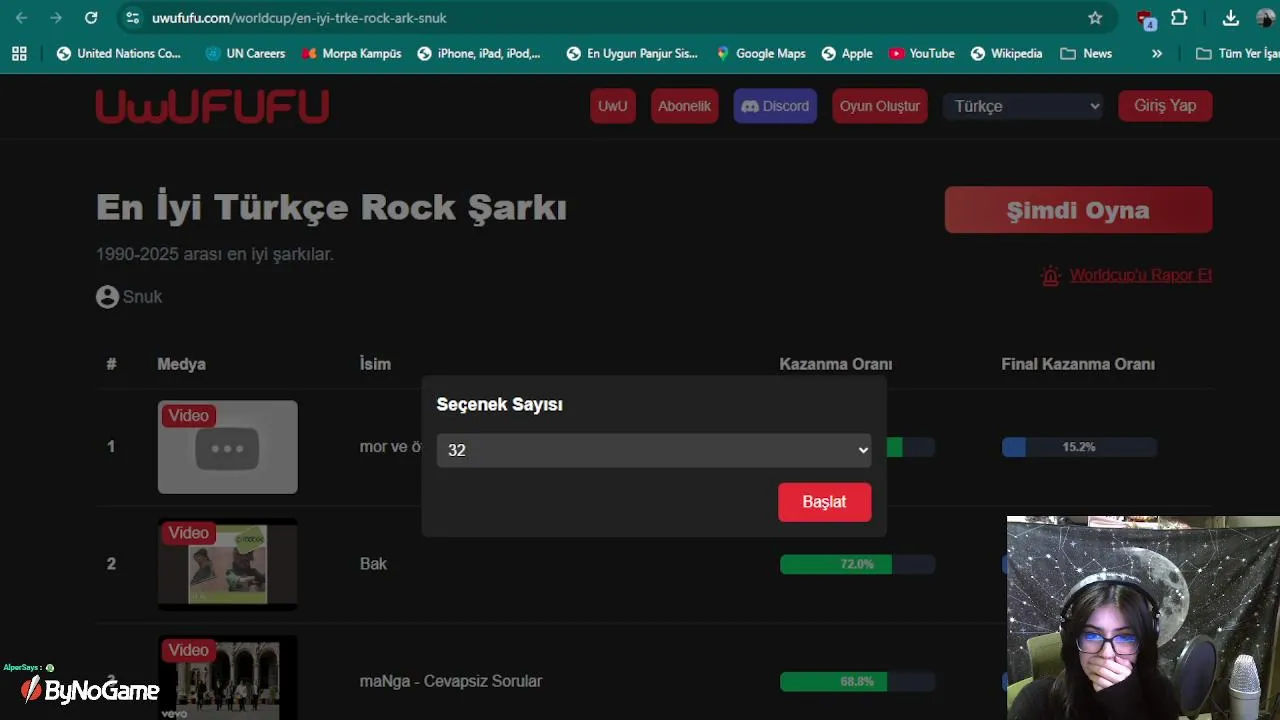This screenshot has height=720, width=1280.
Task: Click the ByNoGame overlay logo
Action: 90,690
